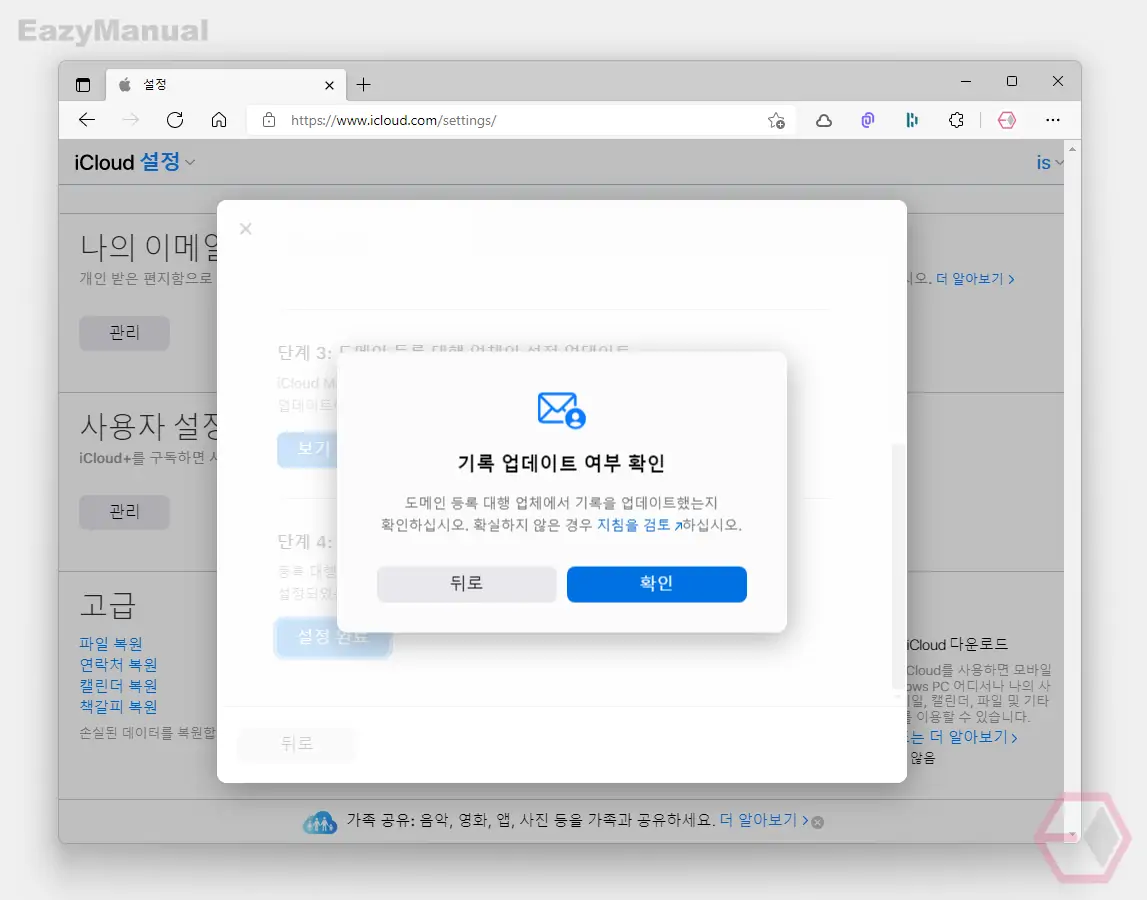Go to the browser home page

[x=219, y=120]
